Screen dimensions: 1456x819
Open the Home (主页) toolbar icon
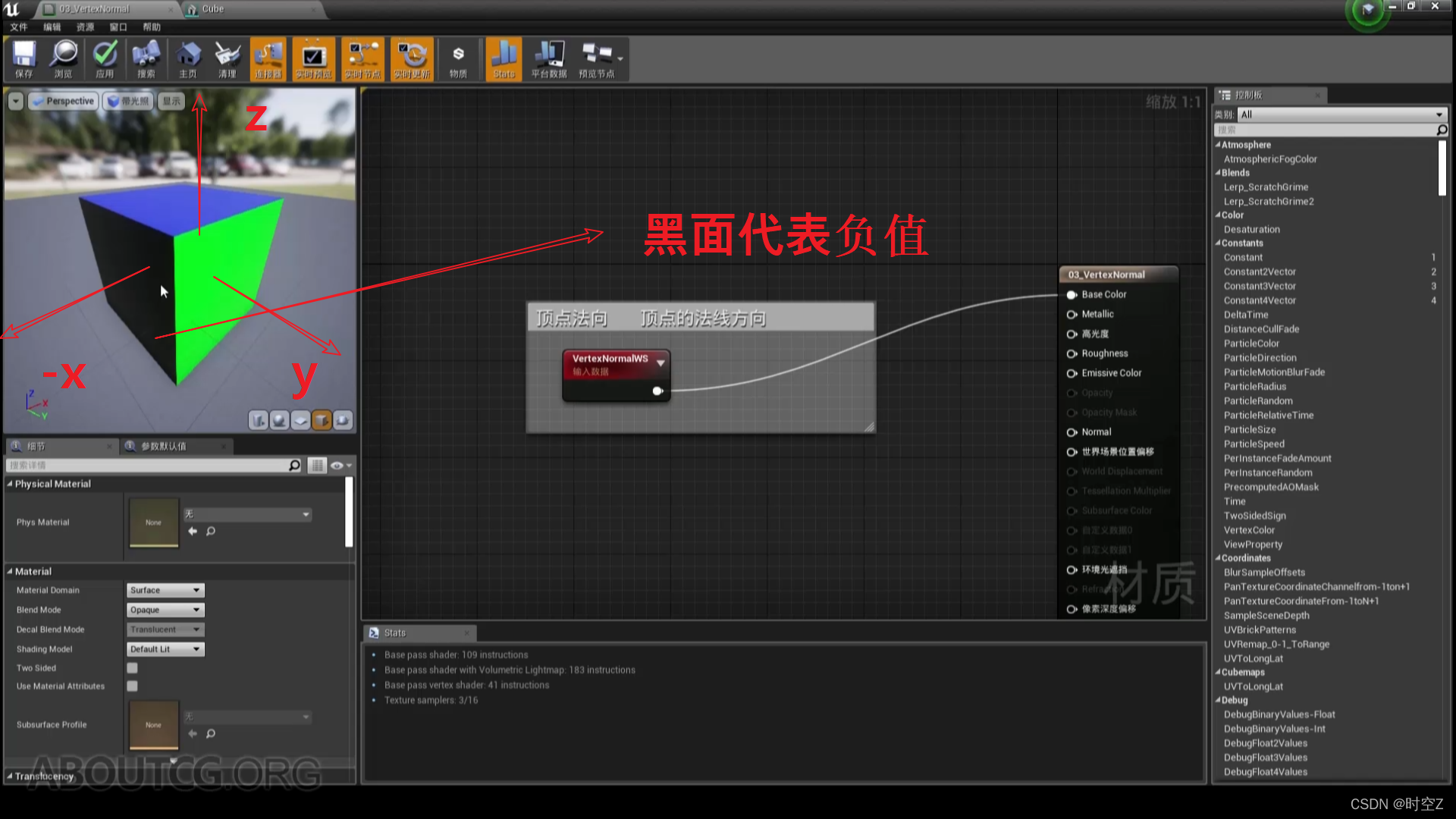(x=187, y=58)
